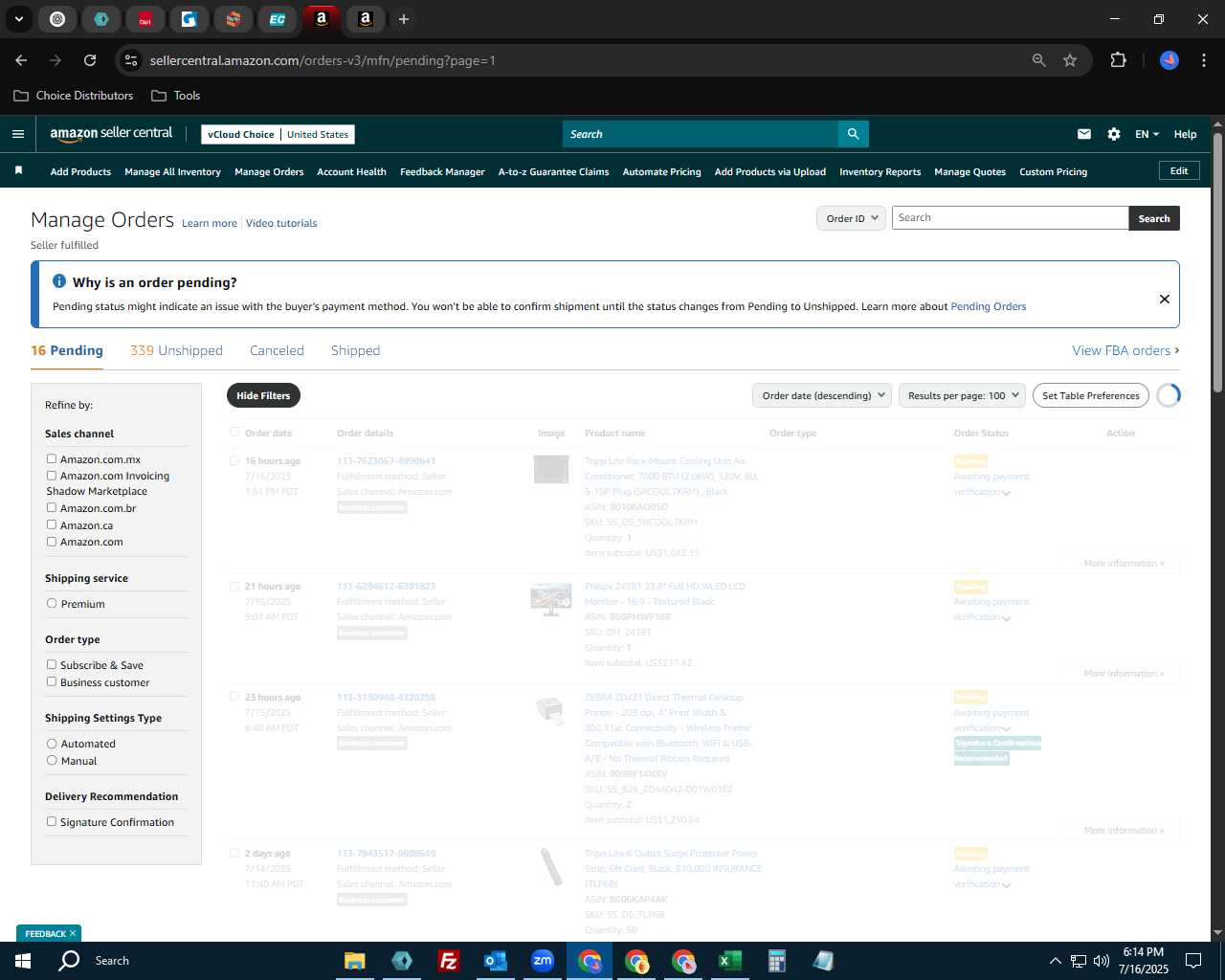
Task: Open the Choice Distributors bookmarks folder
Action: (73, 96)
